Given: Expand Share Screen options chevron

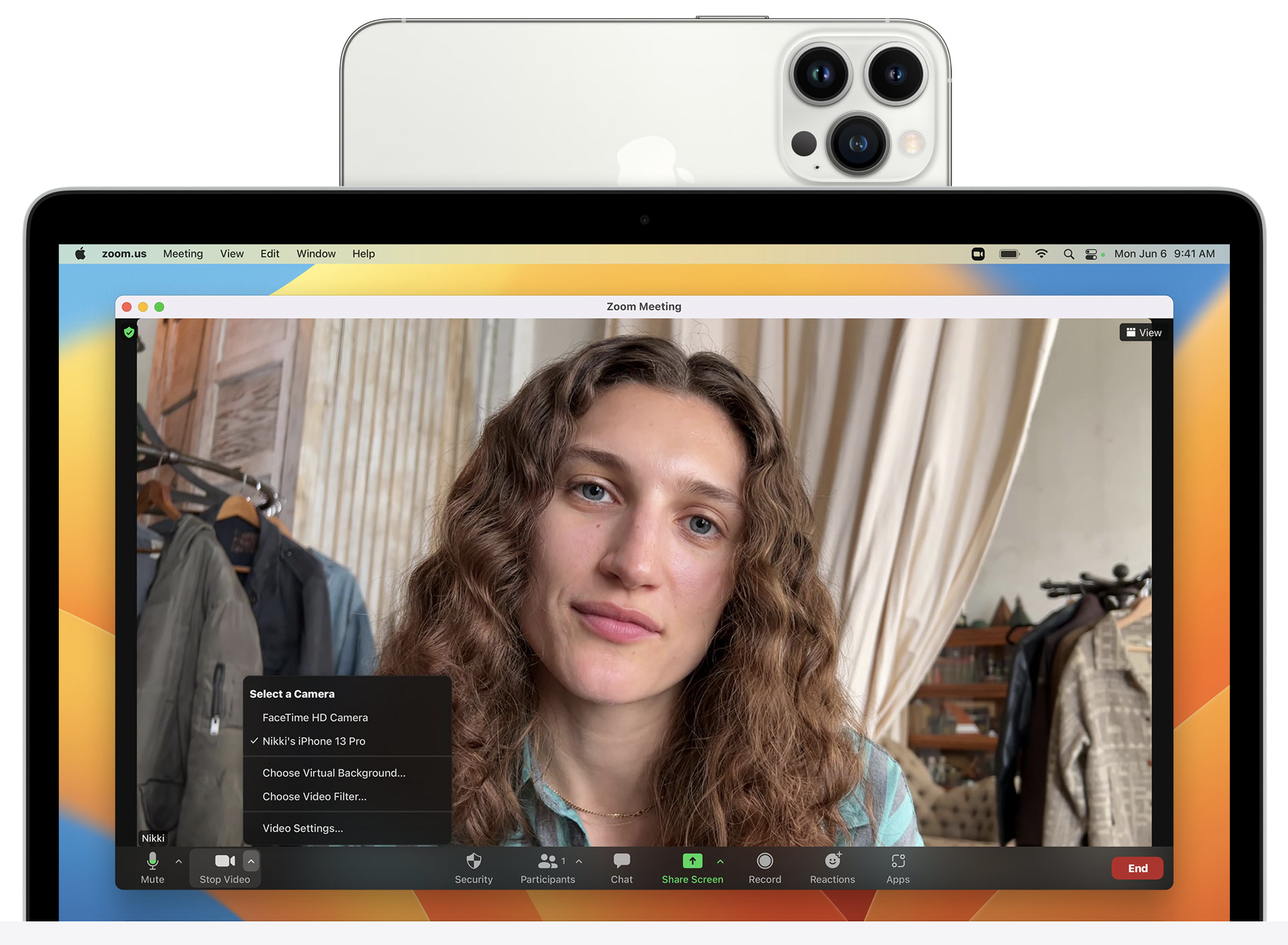Looking at the screenshot, I should pos(720,861).
